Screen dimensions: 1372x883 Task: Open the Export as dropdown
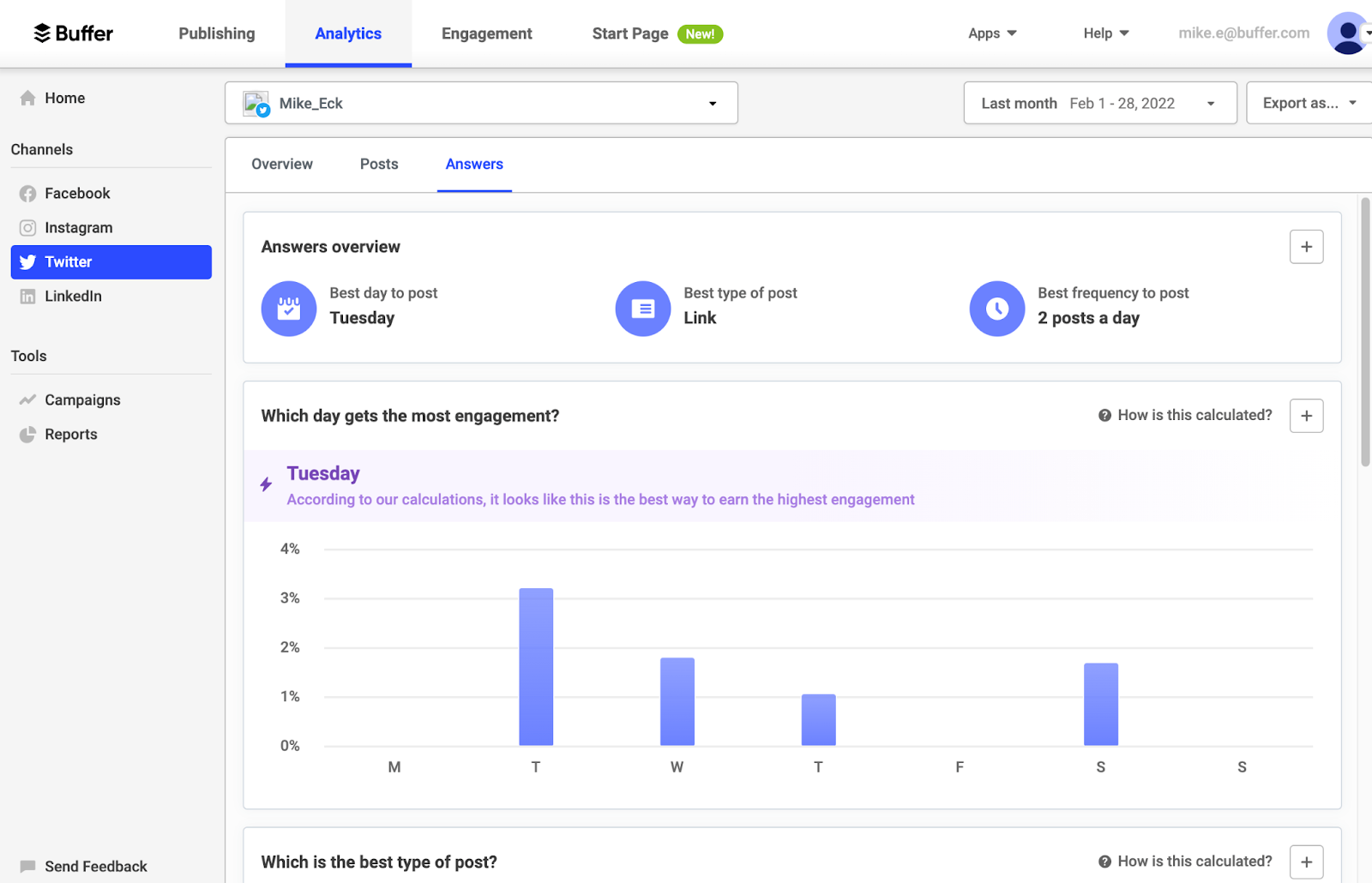point(1309,103)
